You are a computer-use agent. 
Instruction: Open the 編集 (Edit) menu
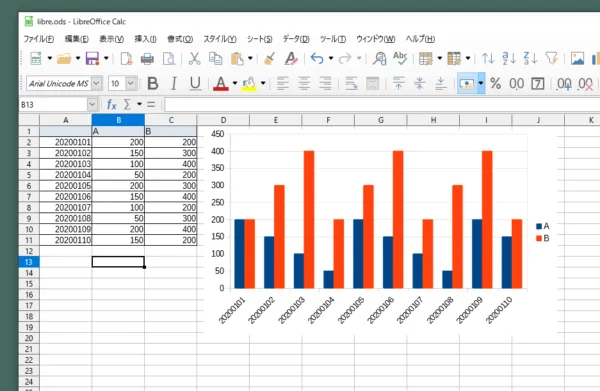(x=77, y=39)
